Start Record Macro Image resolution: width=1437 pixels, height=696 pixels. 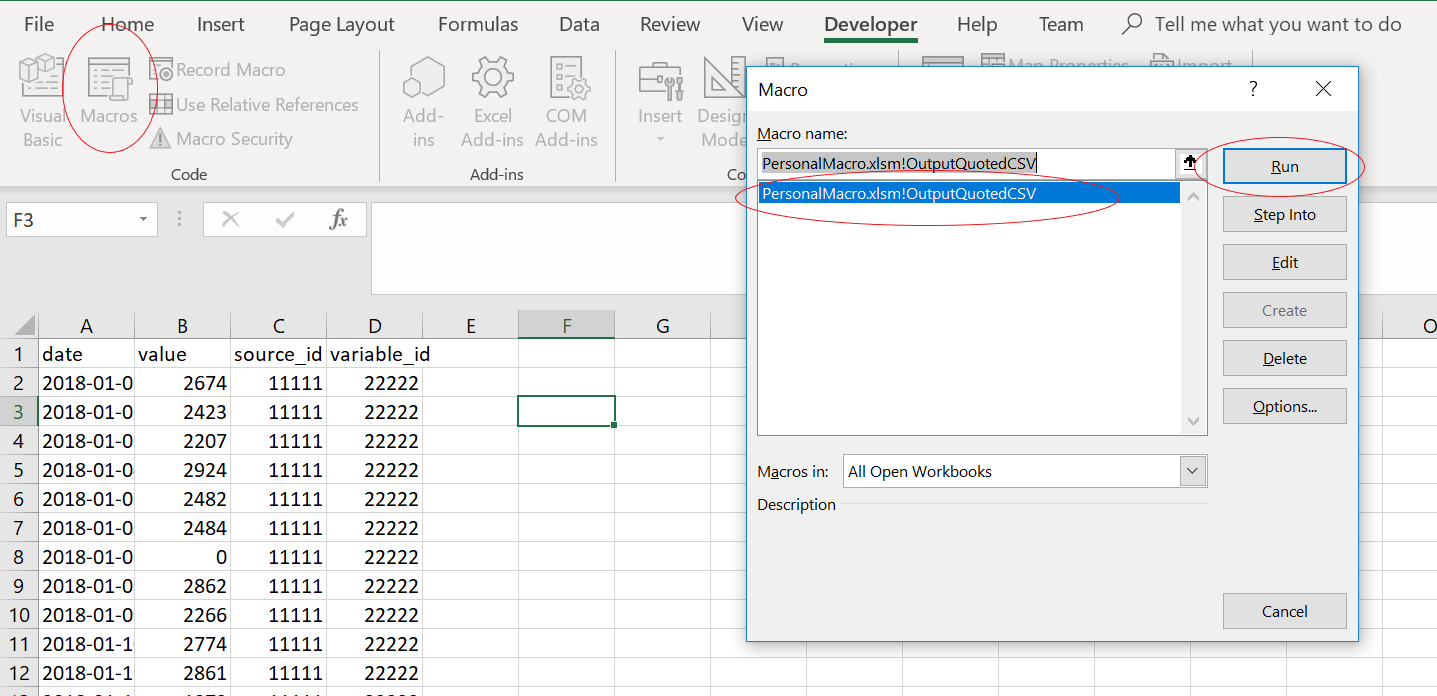(218, 70)
